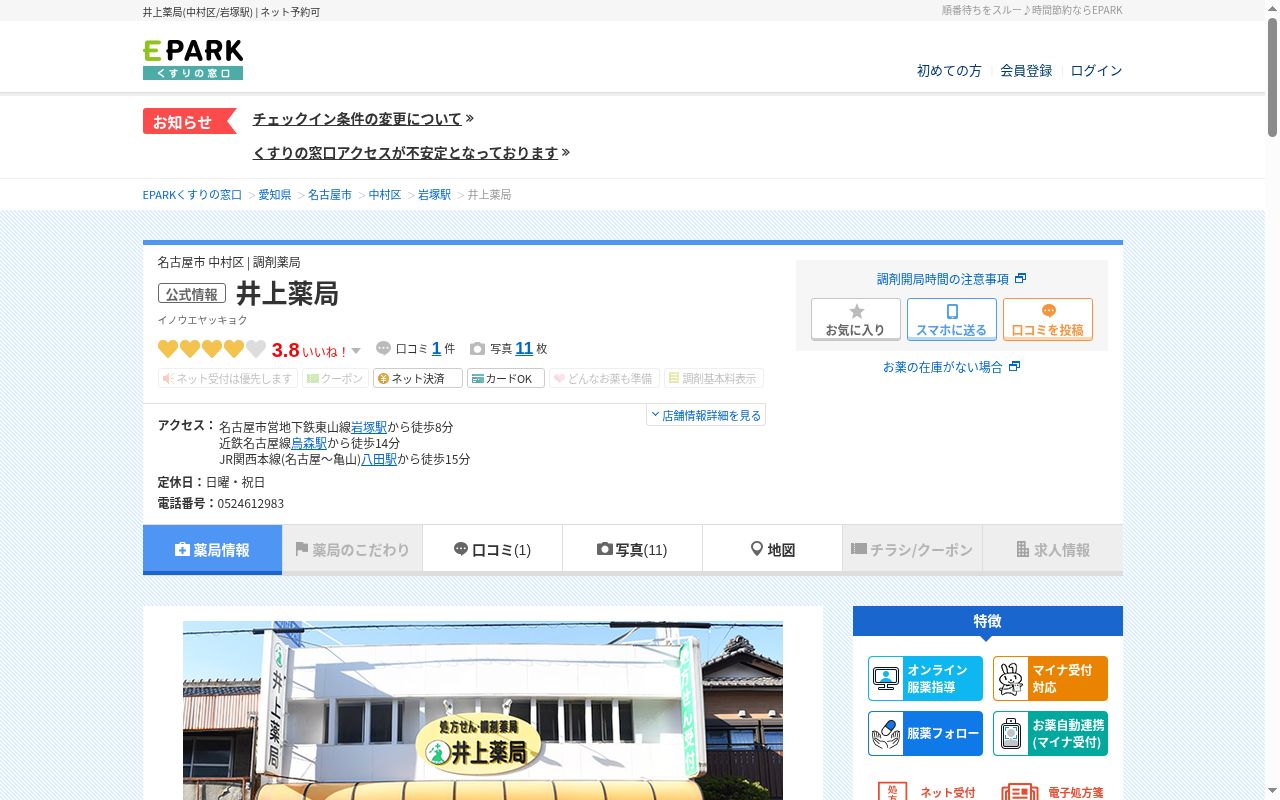The height and width of the screenshot is (800, 1280).
Task: Click the 中村区 breadcrumb
Action: (x=385, y=195)
